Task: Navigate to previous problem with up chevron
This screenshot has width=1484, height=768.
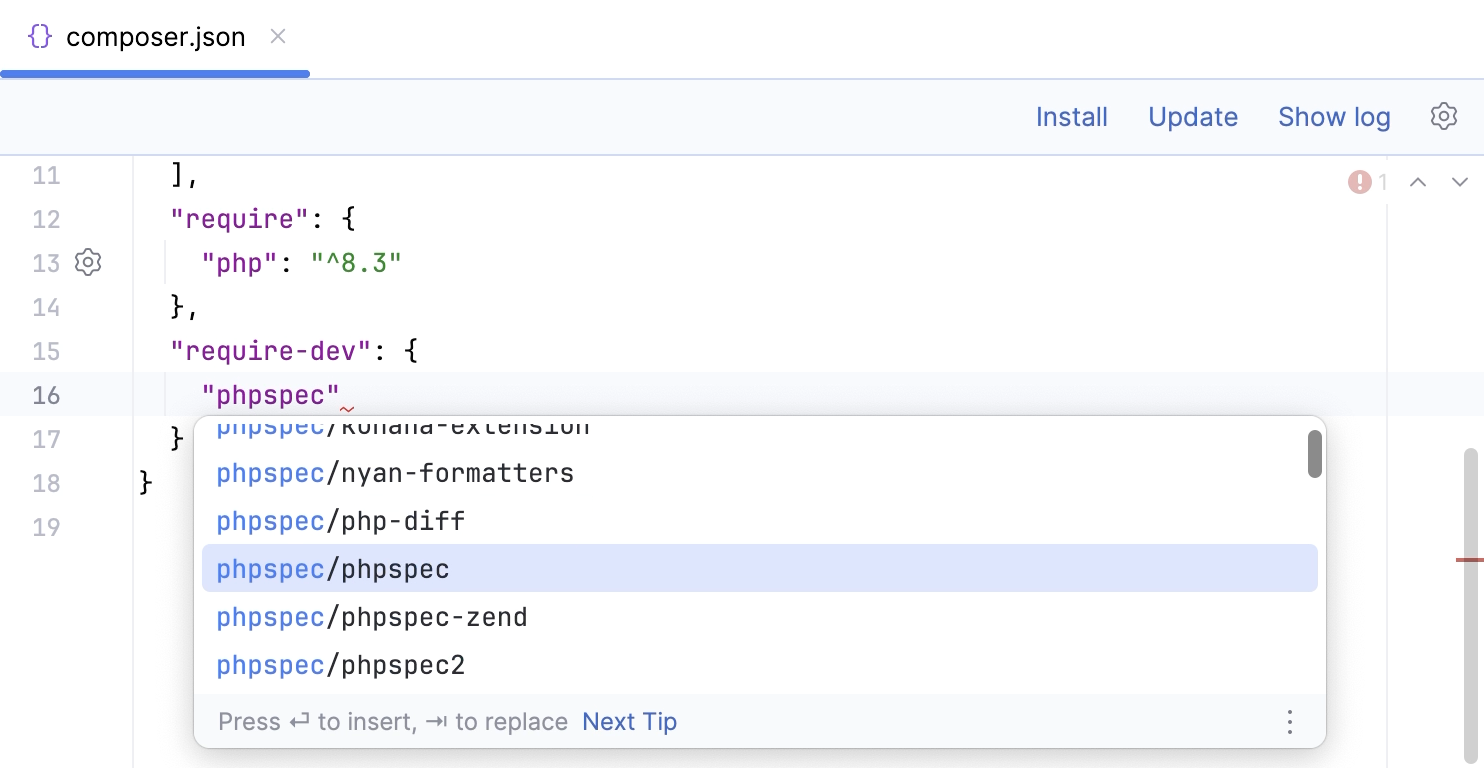Action: pos(1418,182)
